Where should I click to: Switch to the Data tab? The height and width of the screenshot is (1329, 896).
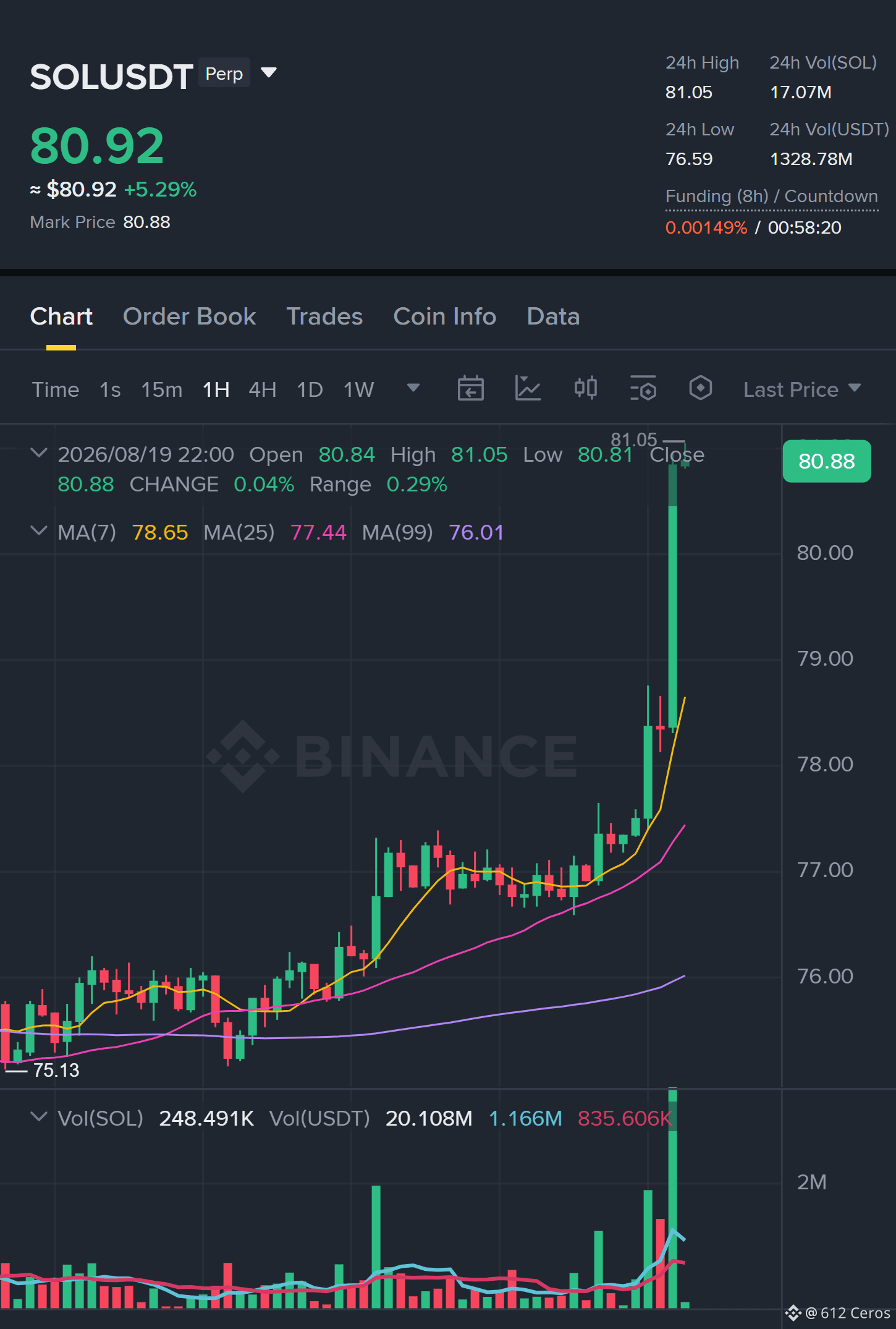553,316
